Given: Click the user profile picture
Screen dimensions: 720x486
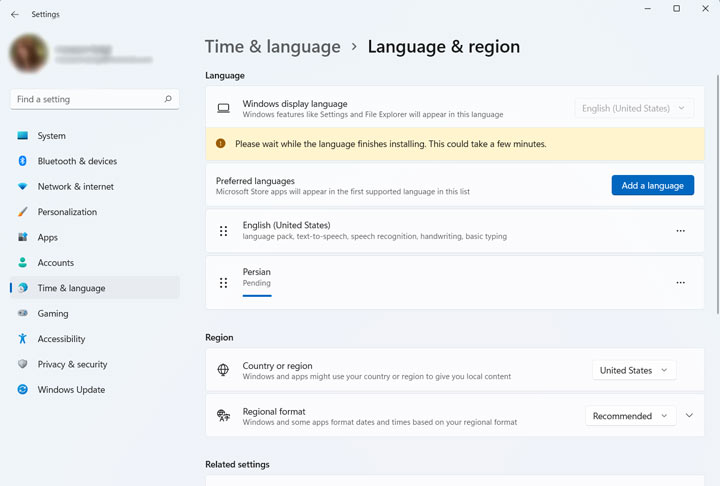Looking at the screenshot, I should [28, 53].
